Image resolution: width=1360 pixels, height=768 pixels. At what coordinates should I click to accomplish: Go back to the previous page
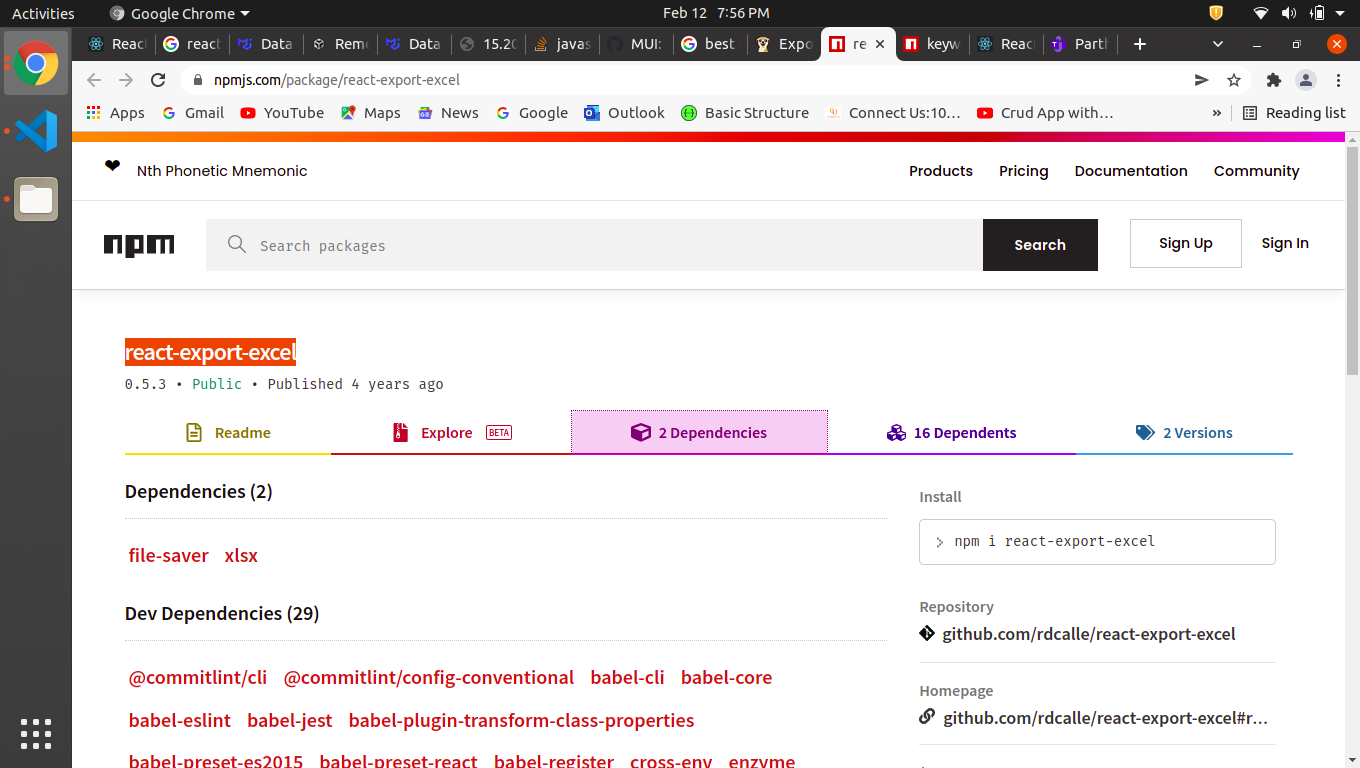coord(94,80)
